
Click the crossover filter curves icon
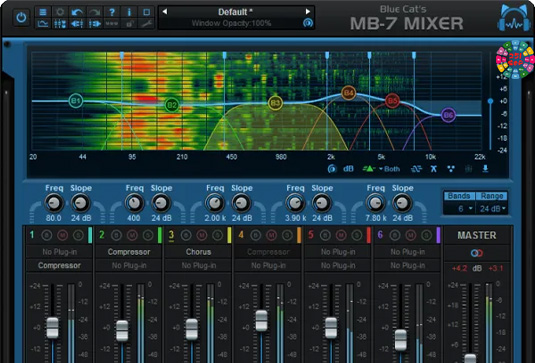(416, 169)
